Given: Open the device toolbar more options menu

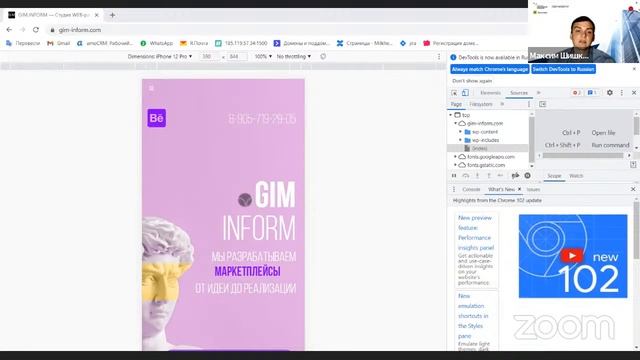Looking at the screenshot, I should coord(439,56).
